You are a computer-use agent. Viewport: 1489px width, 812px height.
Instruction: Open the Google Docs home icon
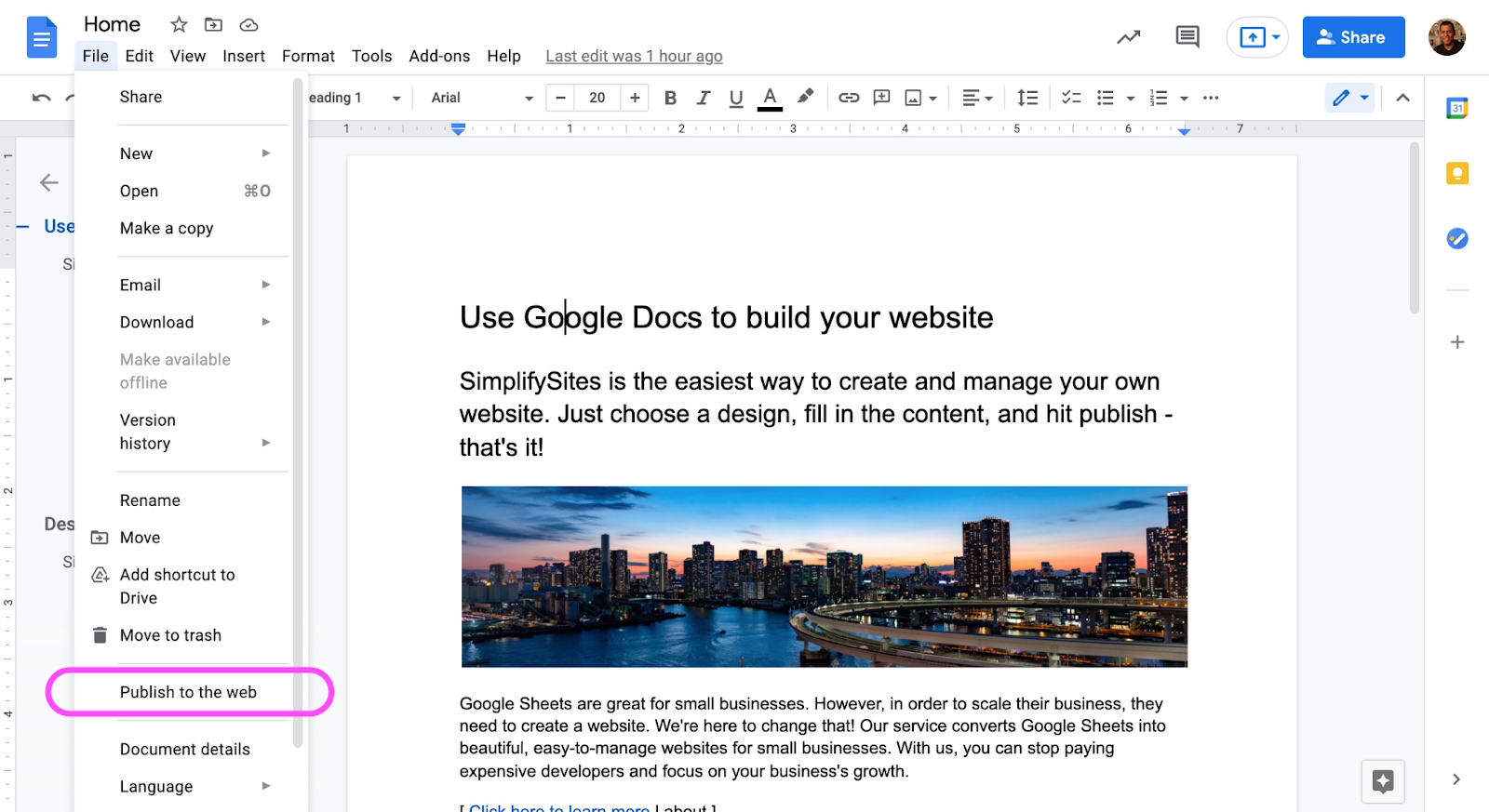click(x=42, y=38)
